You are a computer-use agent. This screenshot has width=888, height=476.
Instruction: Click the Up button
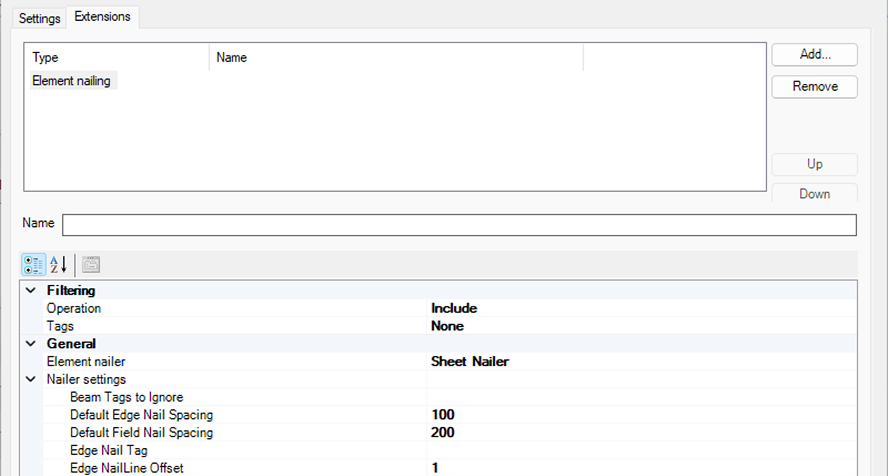(x=814, y=164)
